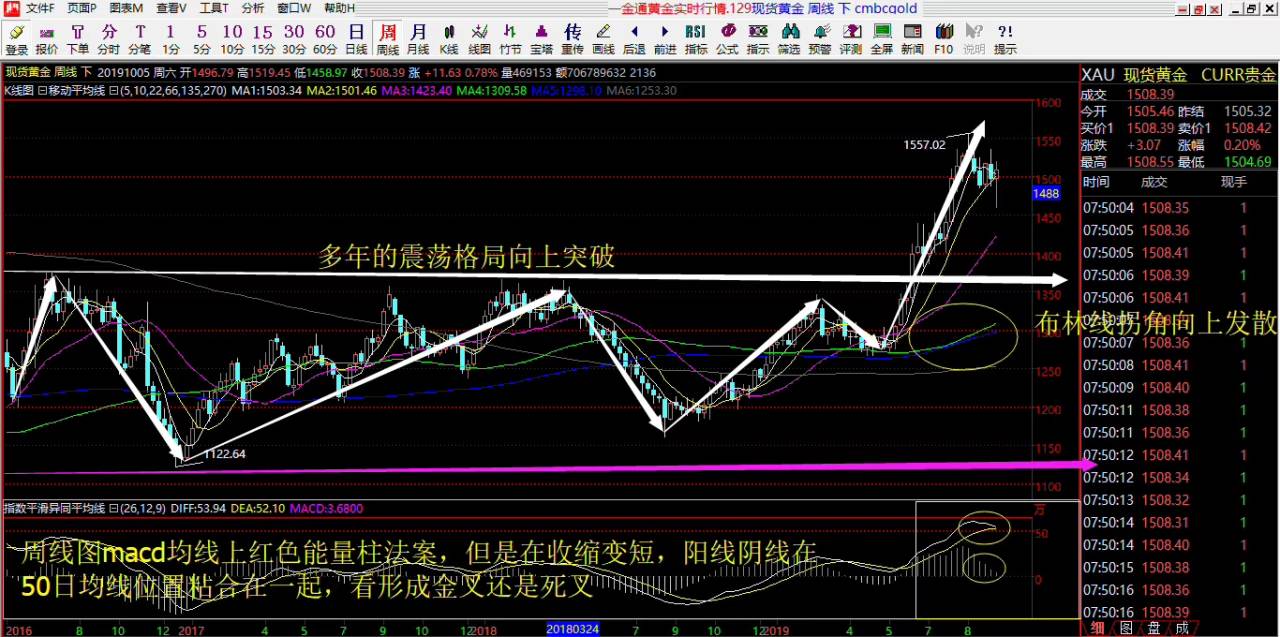Image resolution: width=1280 pixels, height=637 pixels.
Task: Open the 窗口W menu
Action: pyautogui.click(x=294, y=8)
